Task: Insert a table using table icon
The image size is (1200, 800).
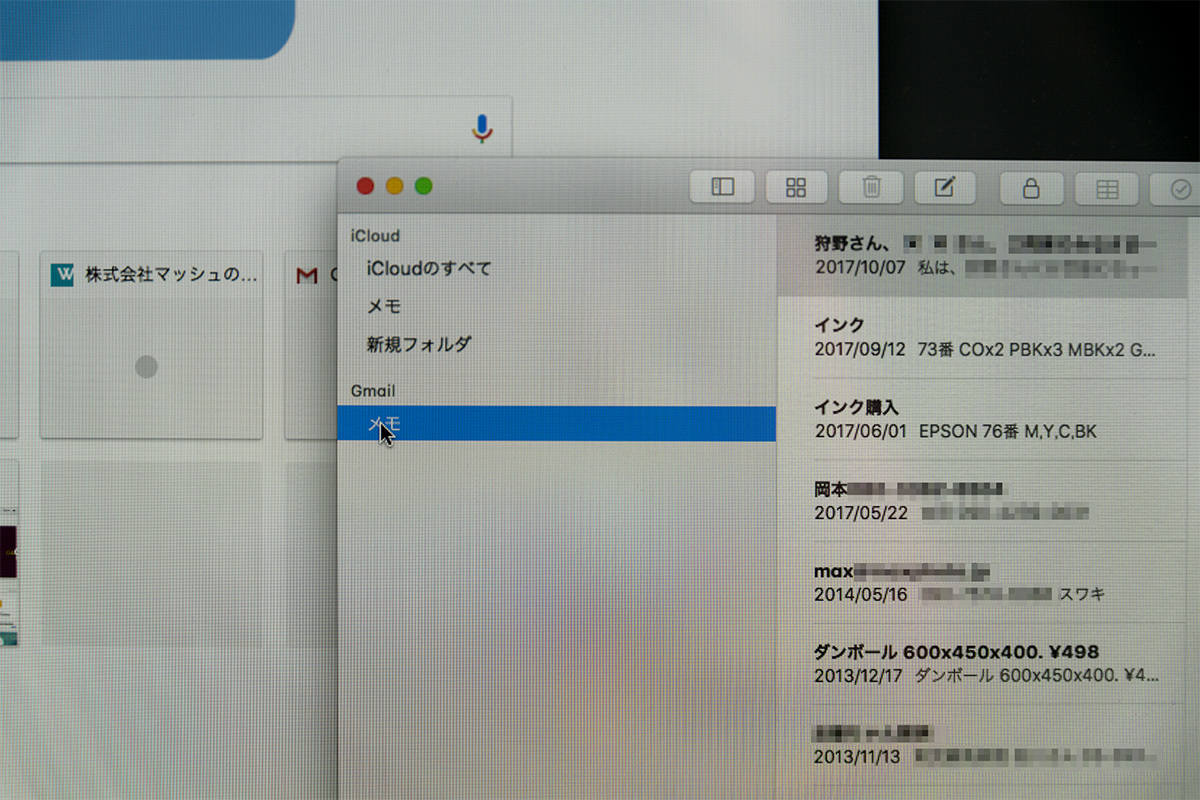Action: pyautogui.click(x=1107, y=188)
